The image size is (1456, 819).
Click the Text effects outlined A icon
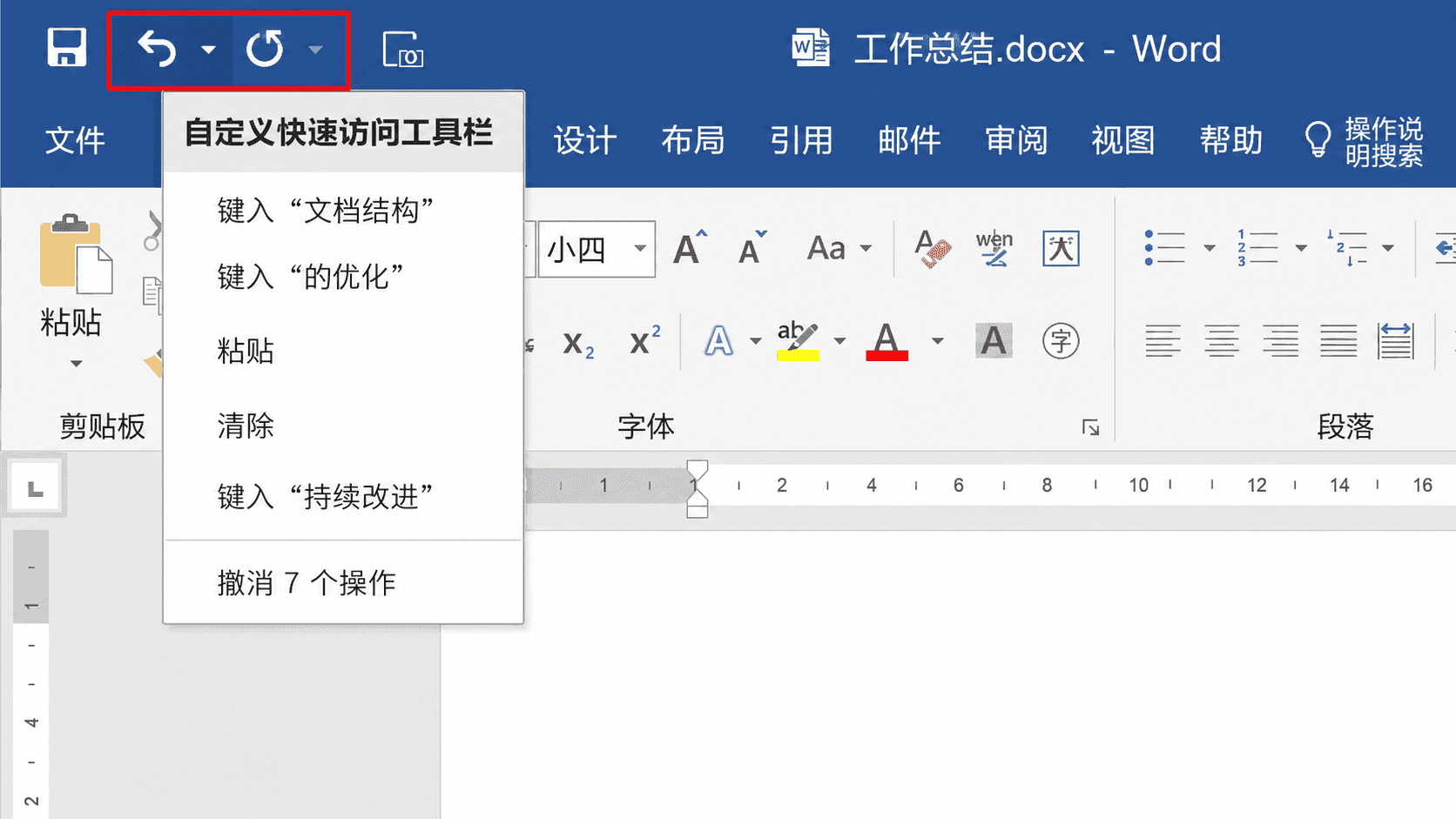pos(718,341)
